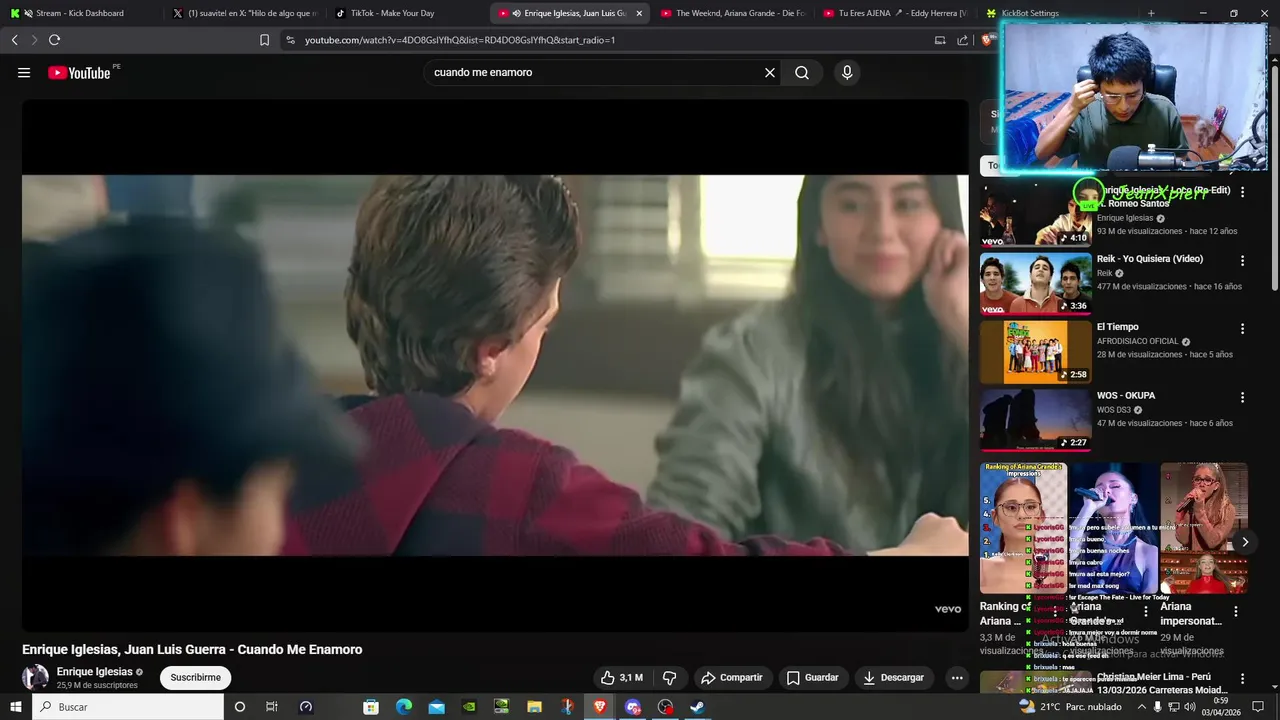The width and height of the screenshot is (1280, 720).
Task: Open the Windows Start menu
Action: [16, 707]
